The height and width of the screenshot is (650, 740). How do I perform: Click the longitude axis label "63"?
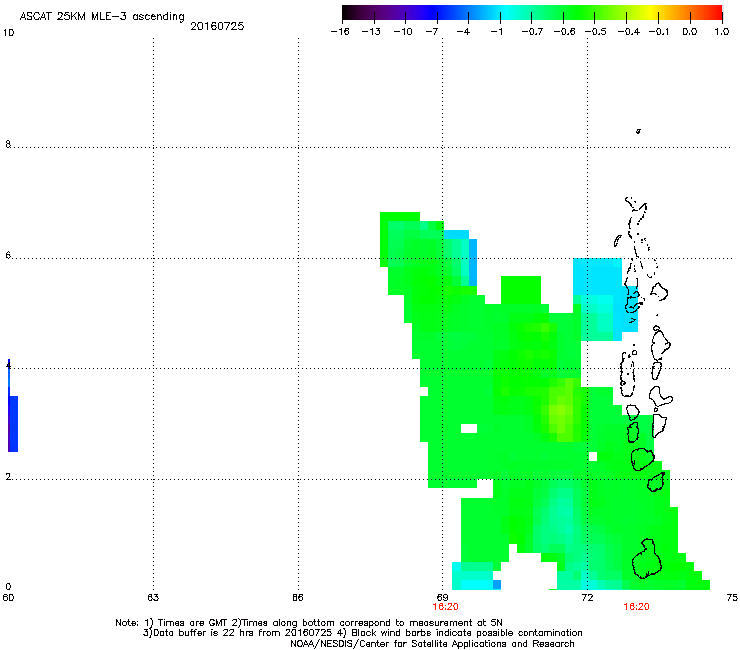[153, 598]
